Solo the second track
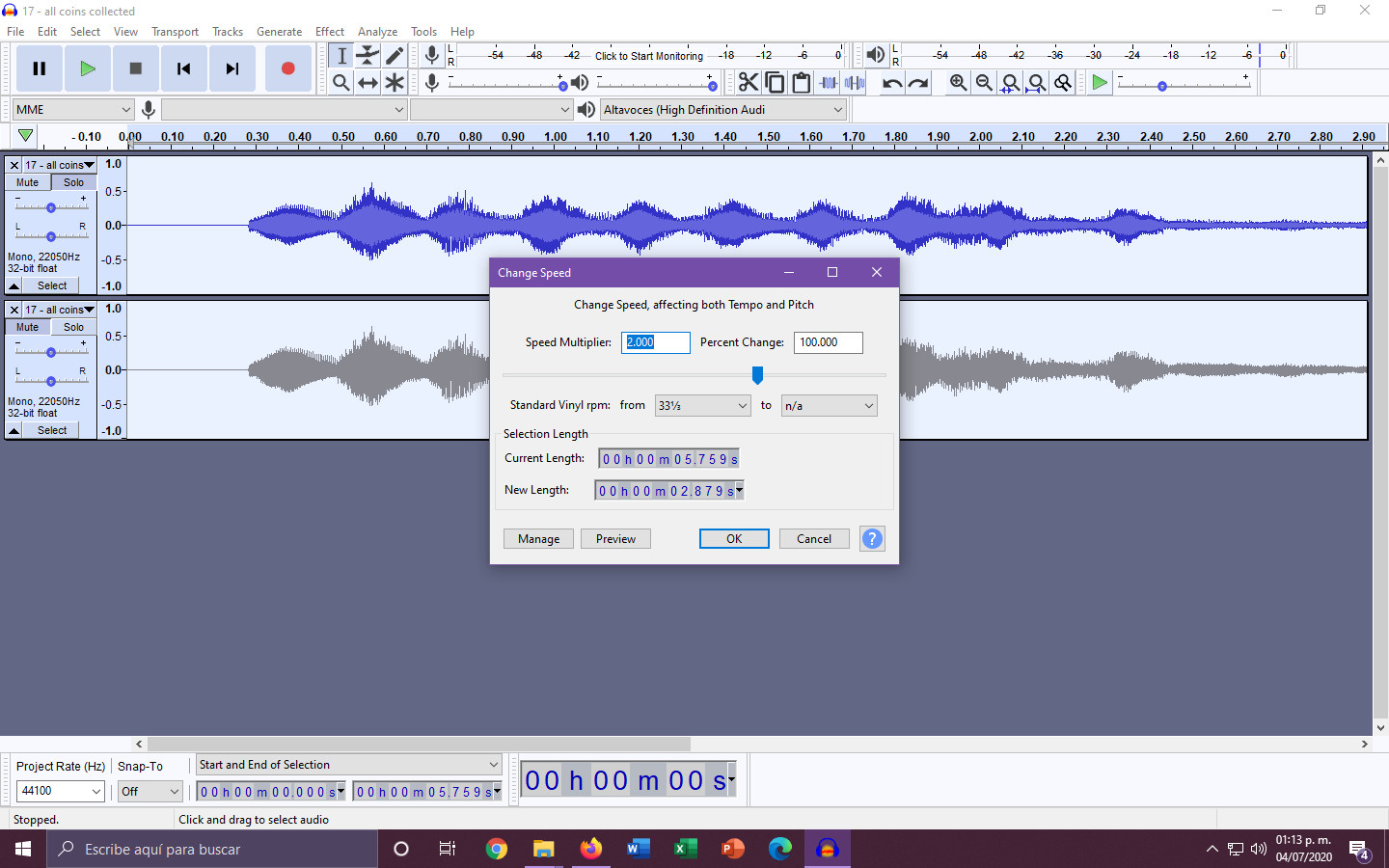 pos(73,327)
